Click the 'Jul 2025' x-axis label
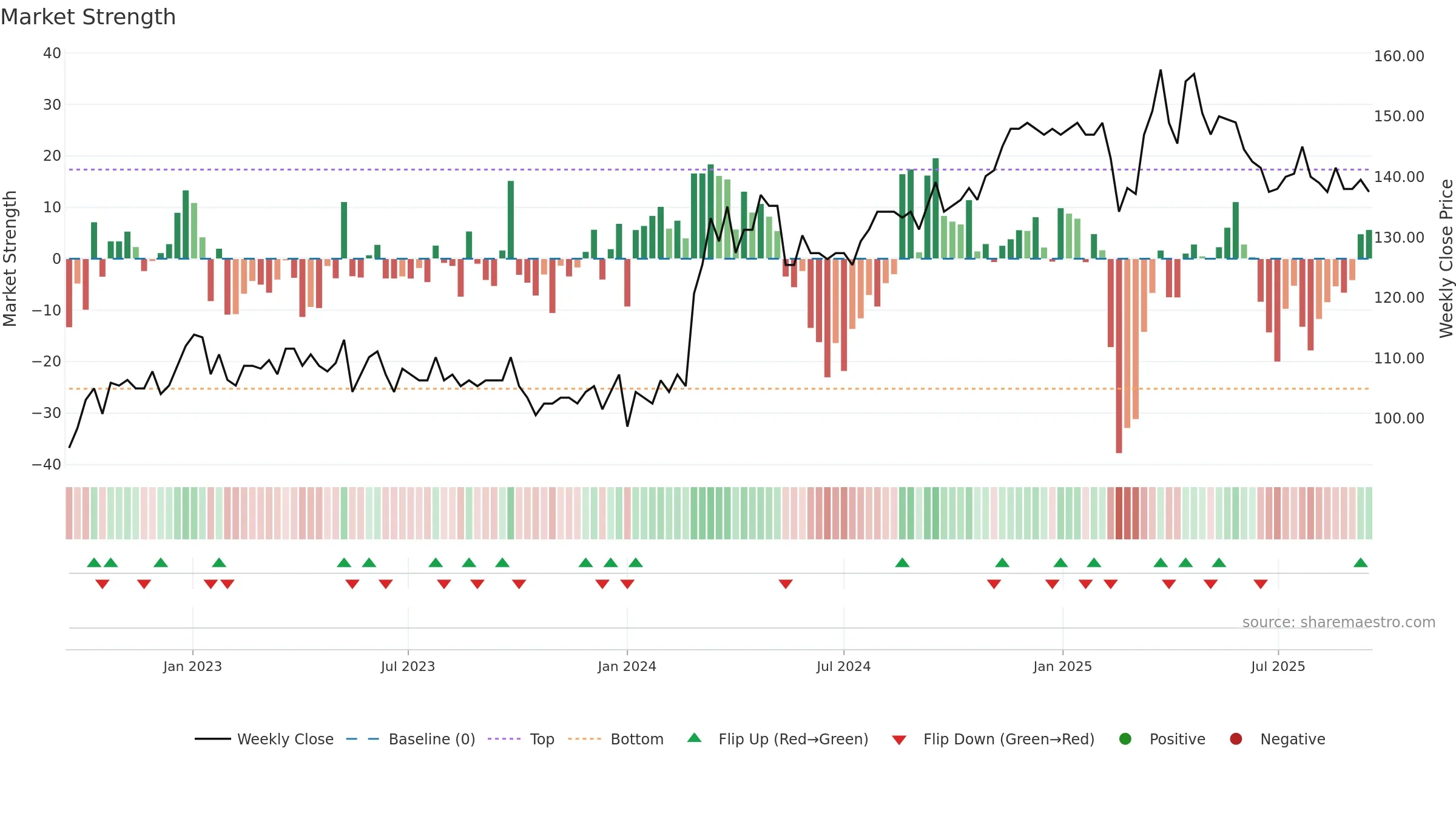This screenshot has width=1456, height=819. [1278, 667]
